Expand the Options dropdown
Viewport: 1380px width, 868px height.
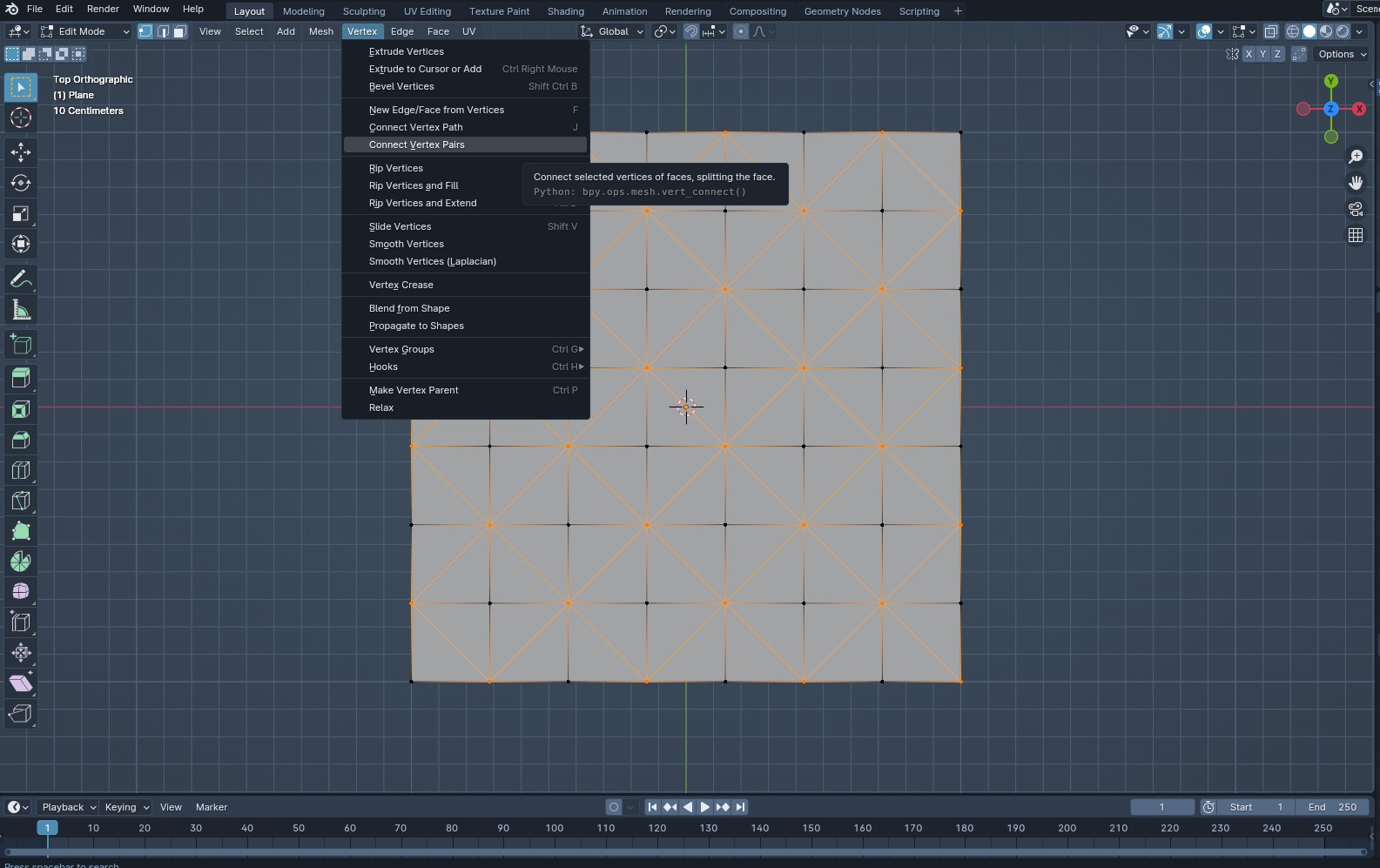click(x=1342, y=54)
